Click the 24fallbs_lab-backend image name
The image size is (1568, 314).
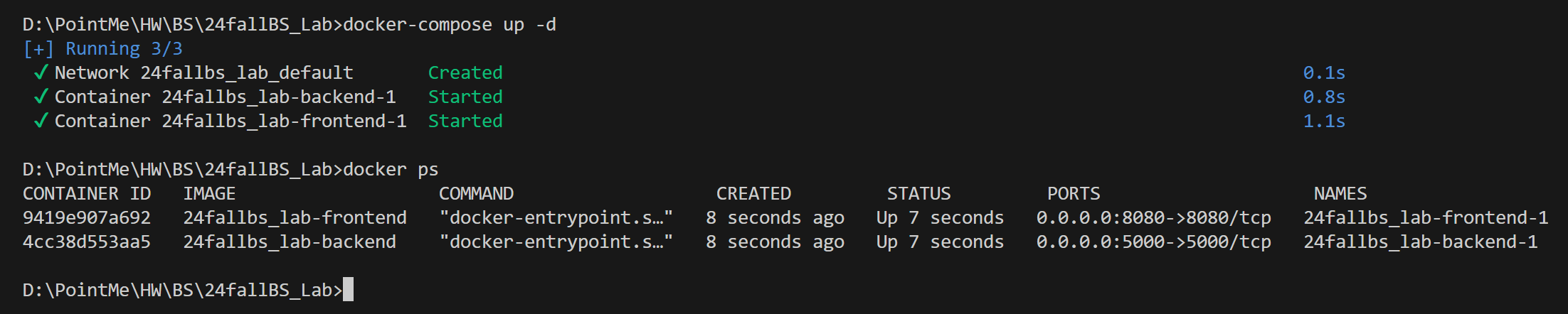290,242
